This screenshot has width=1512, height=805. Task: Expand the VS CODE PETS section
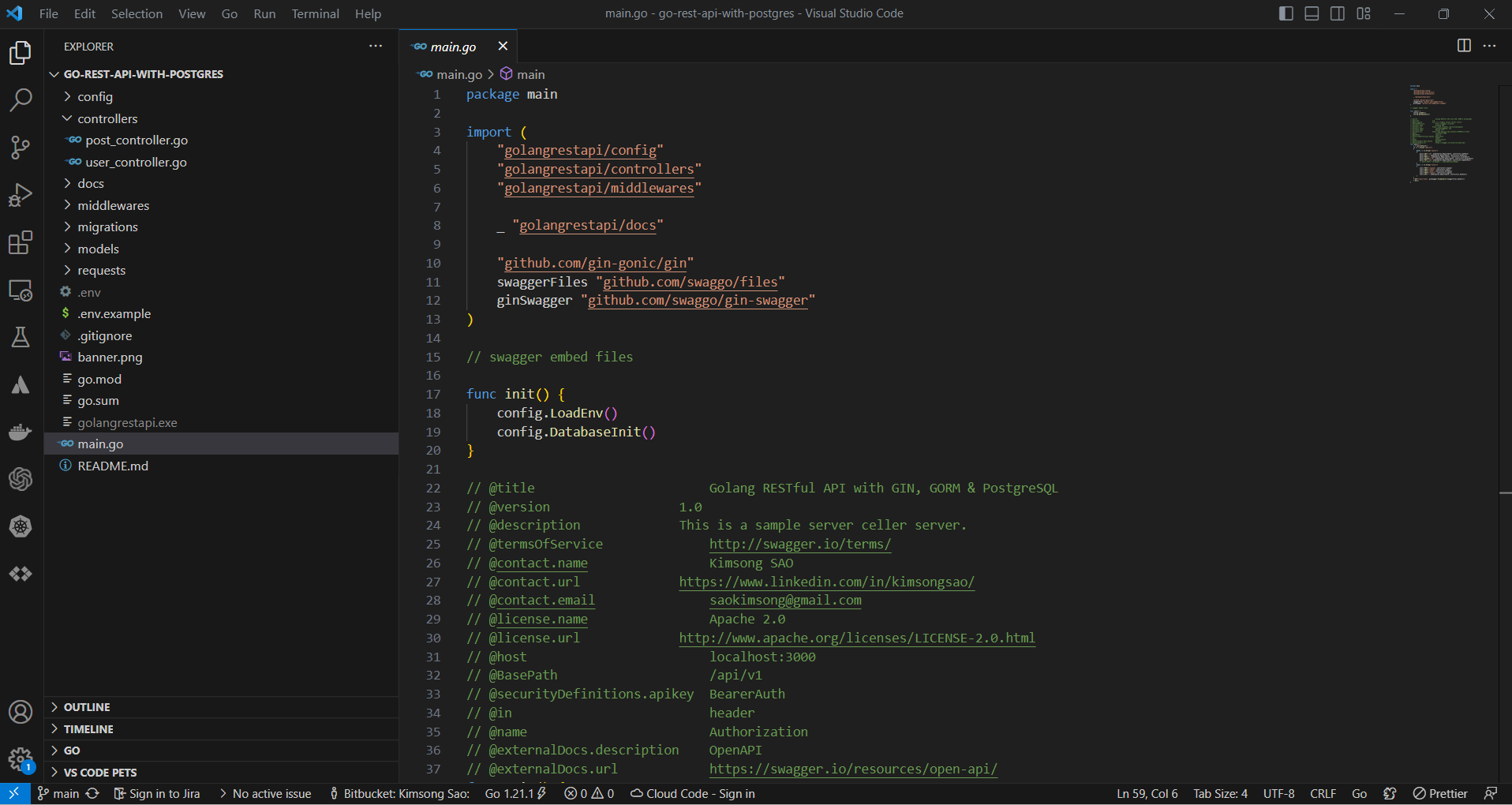pos(221,773)
